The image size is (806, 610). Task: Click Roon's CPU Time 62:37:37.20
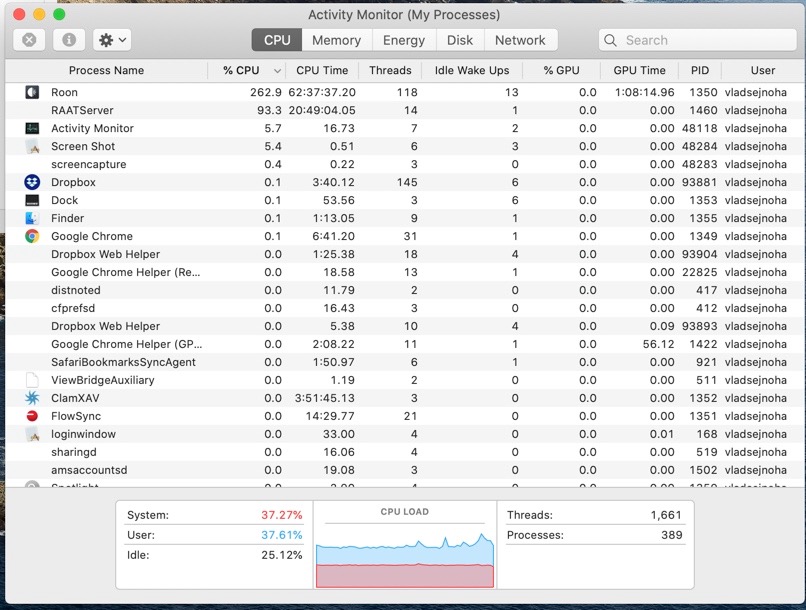(x=322, y=93)
